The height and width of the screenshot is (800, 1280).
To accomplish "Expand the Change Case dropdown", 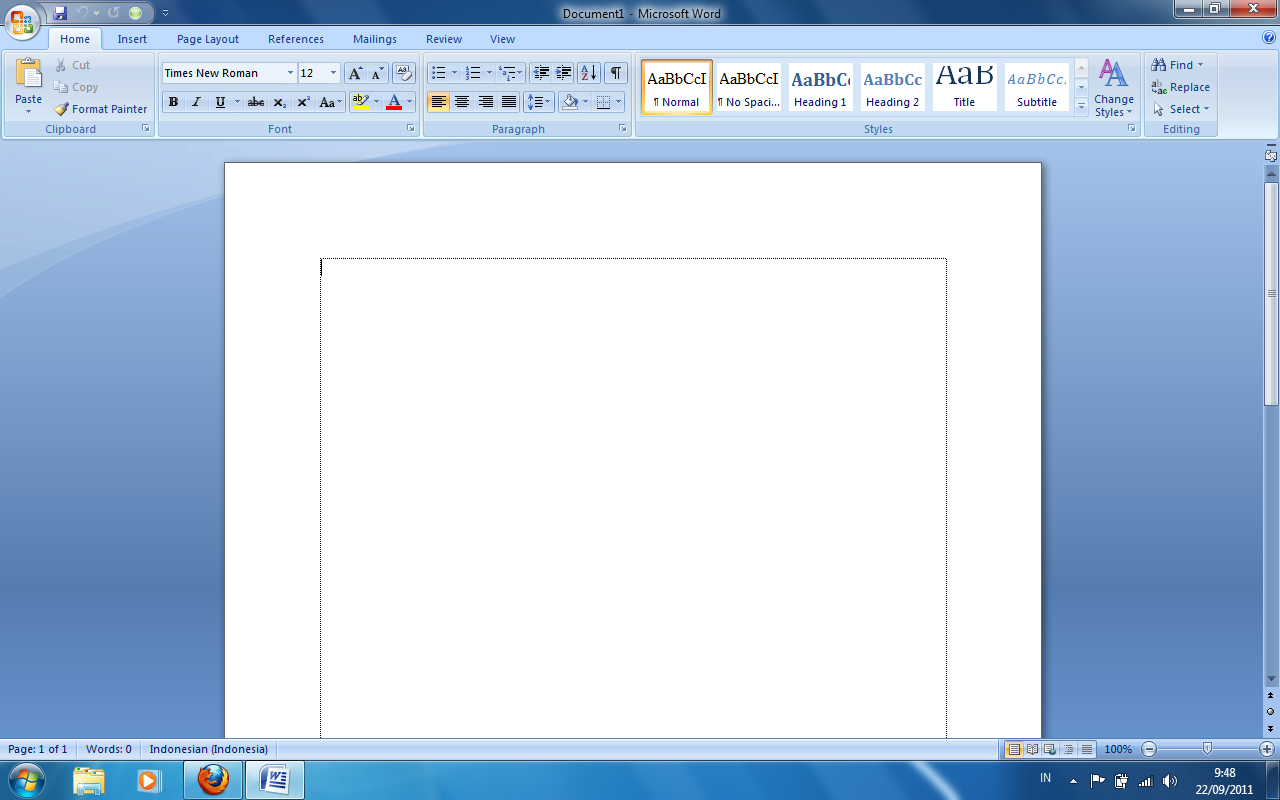I will point(330,102).
